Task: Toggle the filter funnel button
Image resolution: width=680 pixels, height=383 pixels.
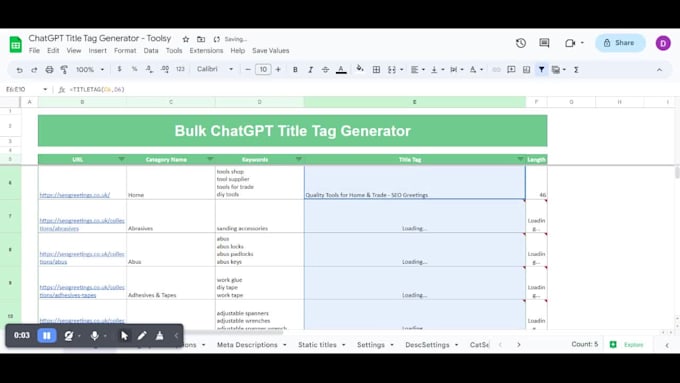Action: pos(542,69)
